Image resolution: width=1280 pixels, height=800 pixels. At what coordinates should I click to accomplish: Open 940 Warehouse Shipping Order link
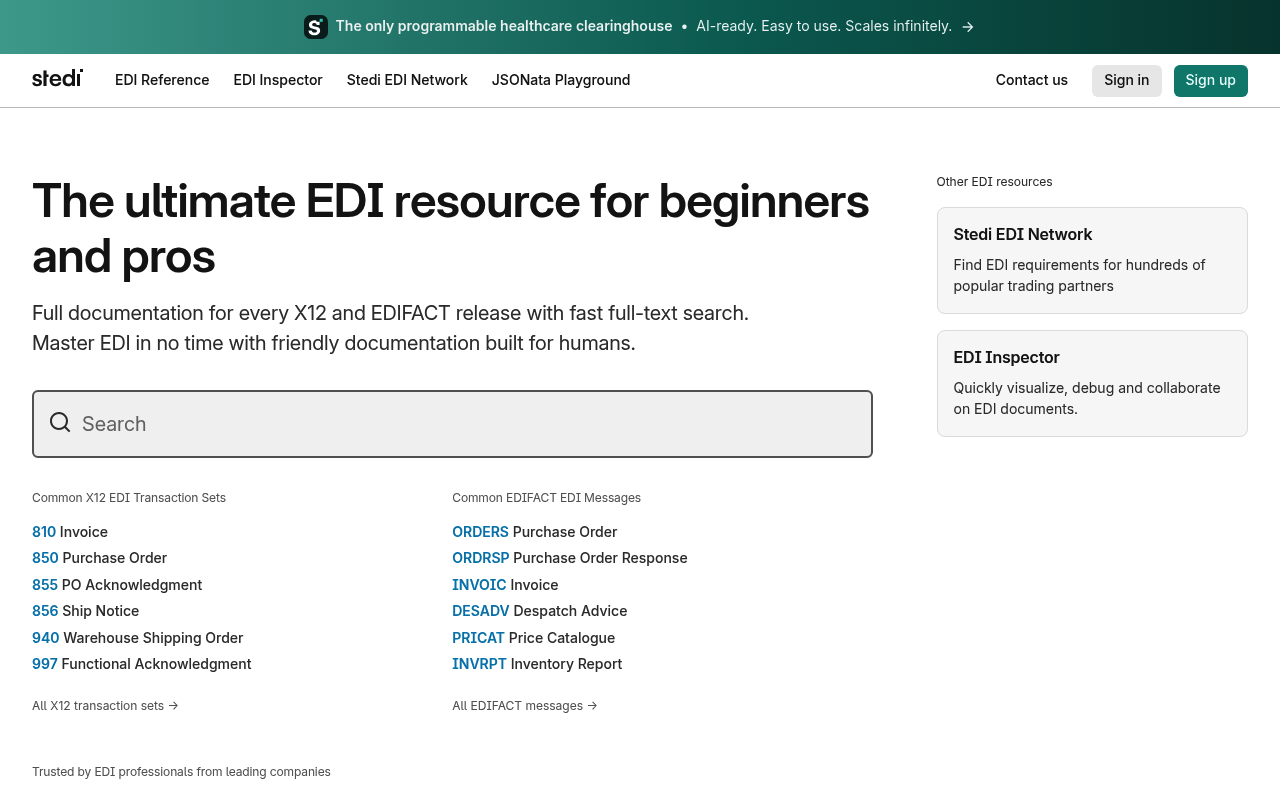pyautogui.click(x=138, y=638)
